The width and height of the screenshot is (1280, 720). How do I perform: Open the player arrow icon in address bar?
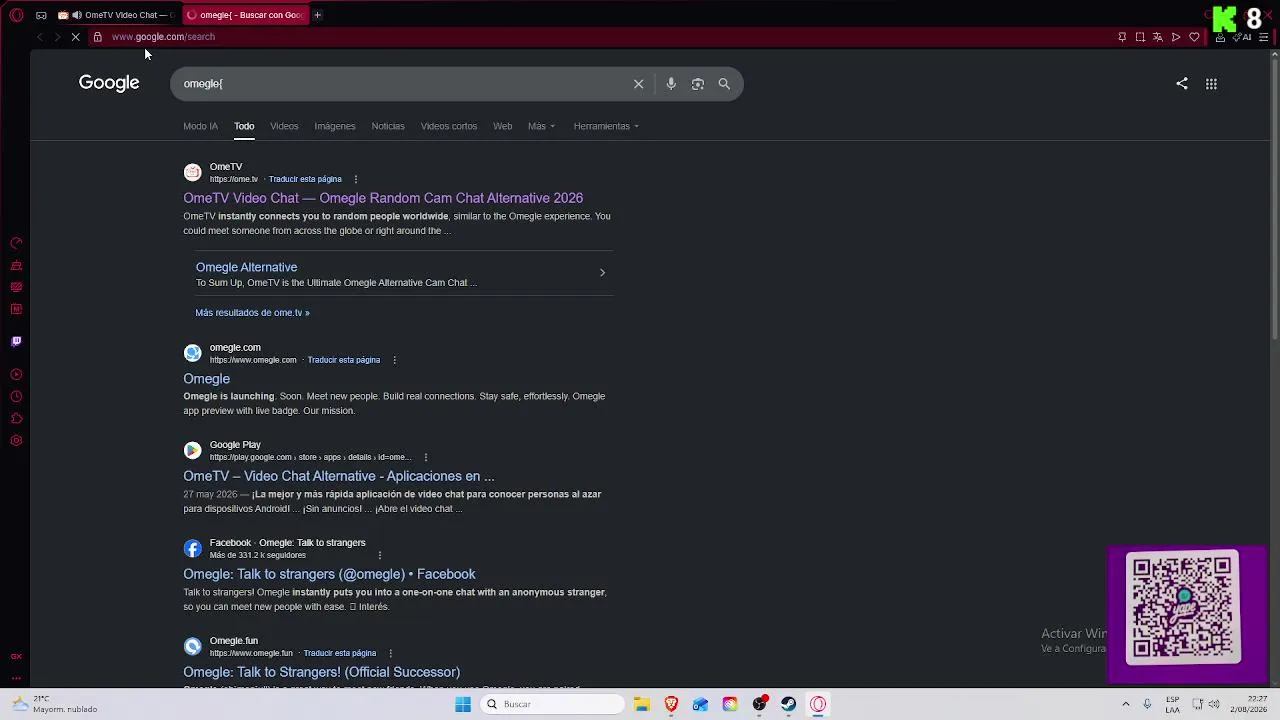pyautogui.click(x=1176, y=37)
